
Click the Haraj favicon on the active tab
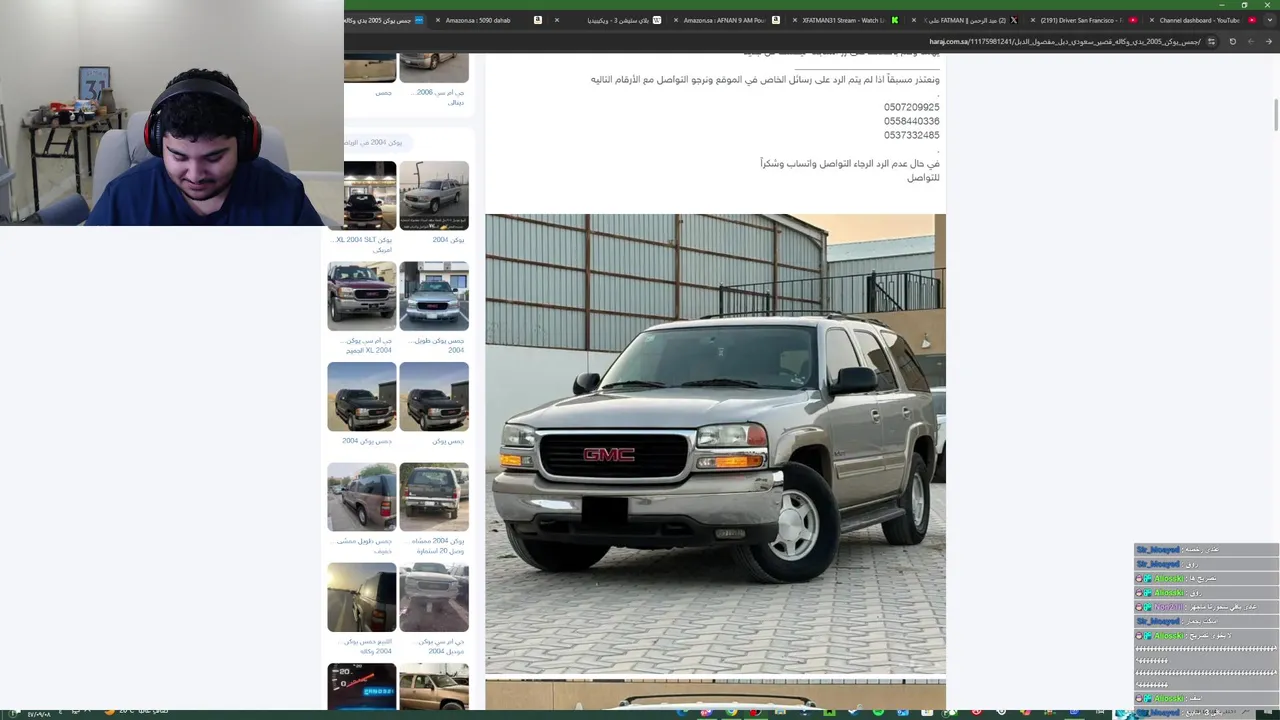419,20
